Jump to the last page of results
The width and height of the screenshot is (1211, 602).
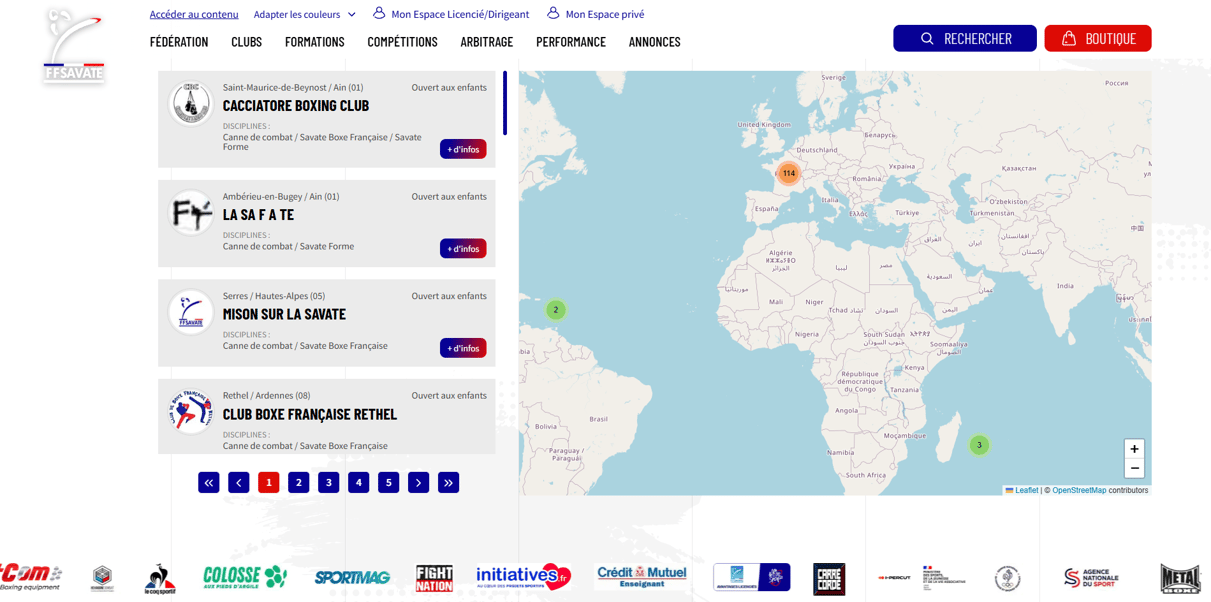click(448, 483)
